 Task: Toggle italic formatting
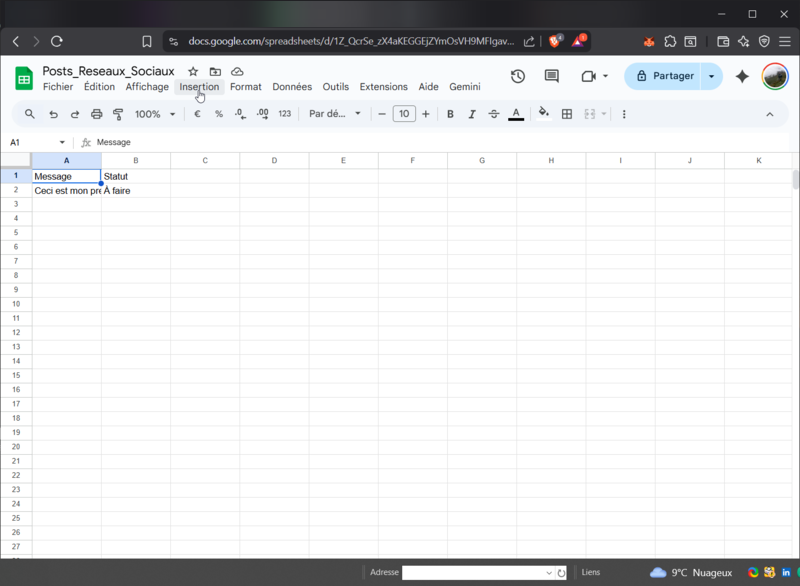point(471,114)
